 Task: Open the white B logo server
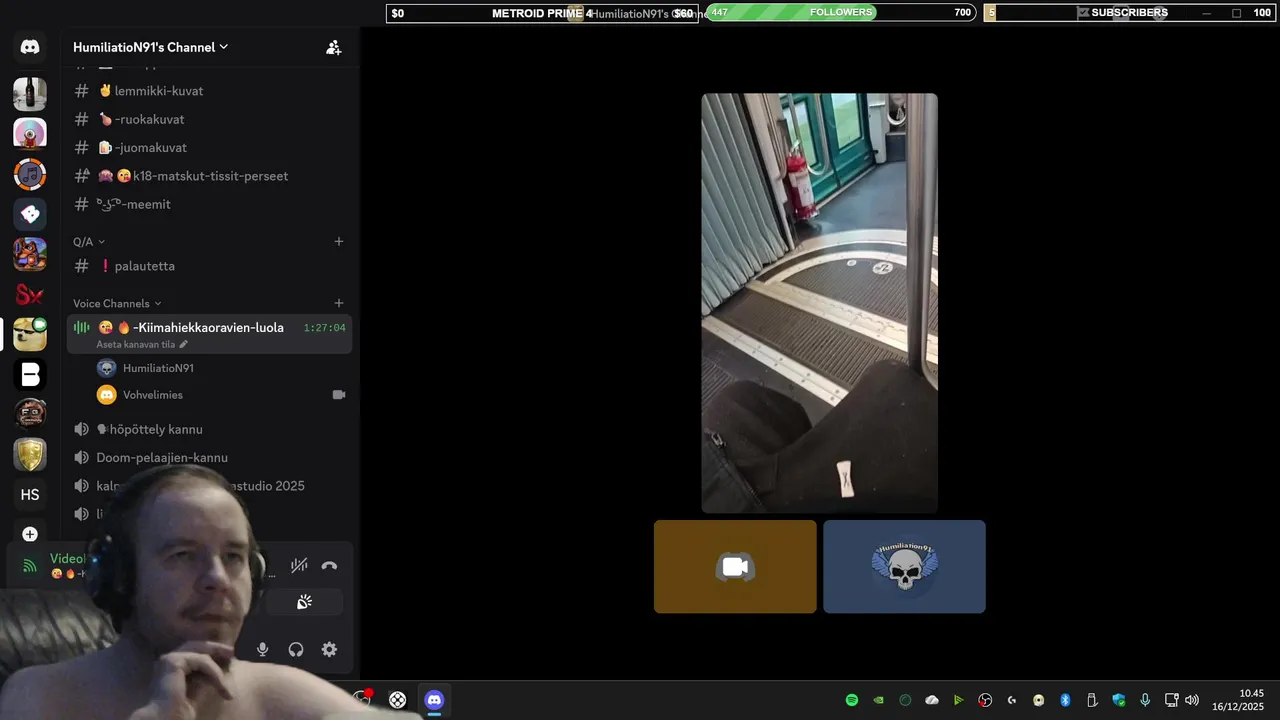tap(30, 374)
